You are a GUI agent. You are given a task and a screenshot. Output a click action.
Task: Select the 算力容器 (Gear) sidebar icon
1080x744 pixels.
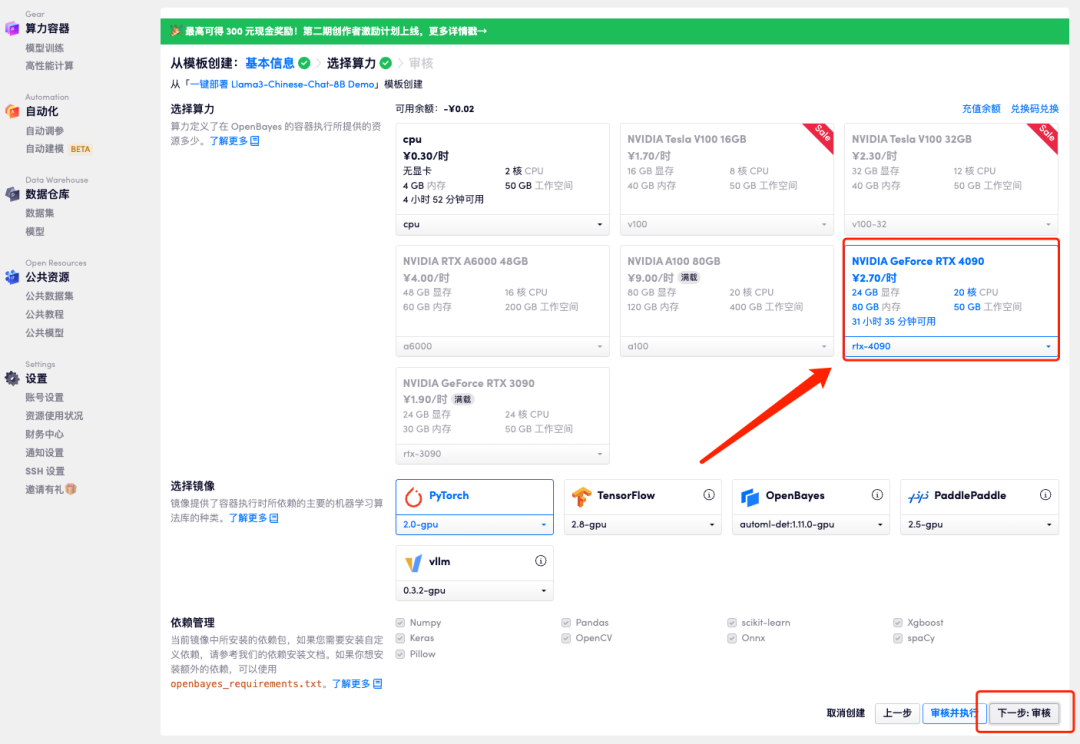click(x=14, y=28)
